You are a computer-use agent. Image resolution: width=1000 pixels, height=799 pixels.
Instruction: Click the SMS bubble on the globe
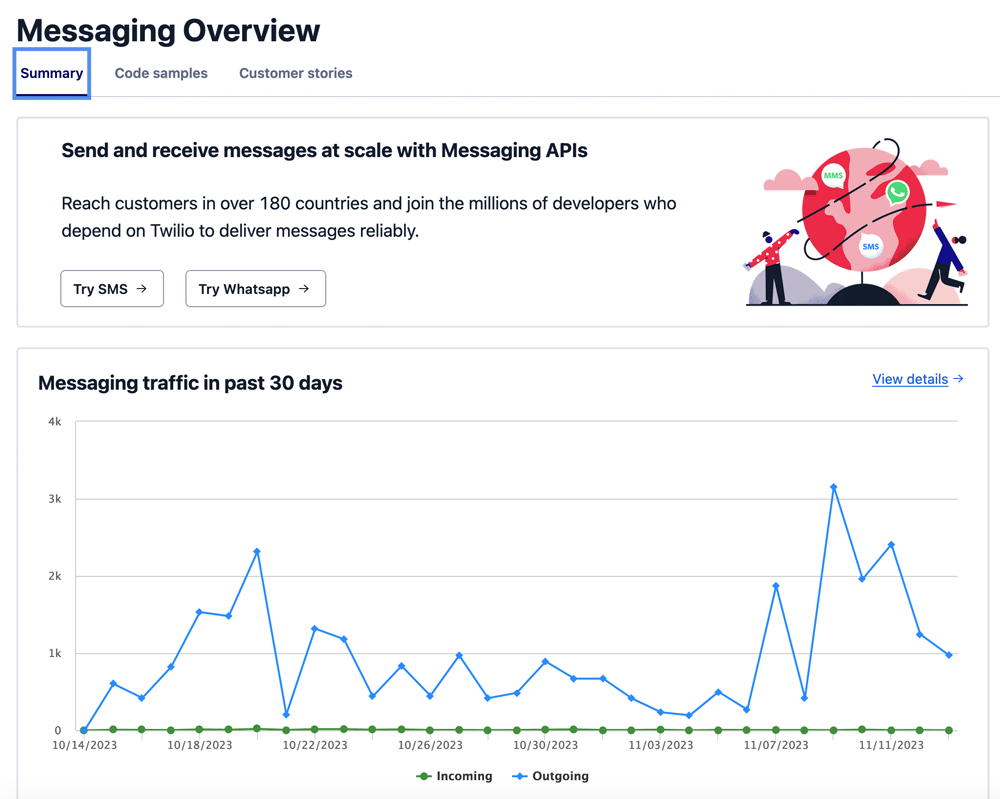[871, 247]
